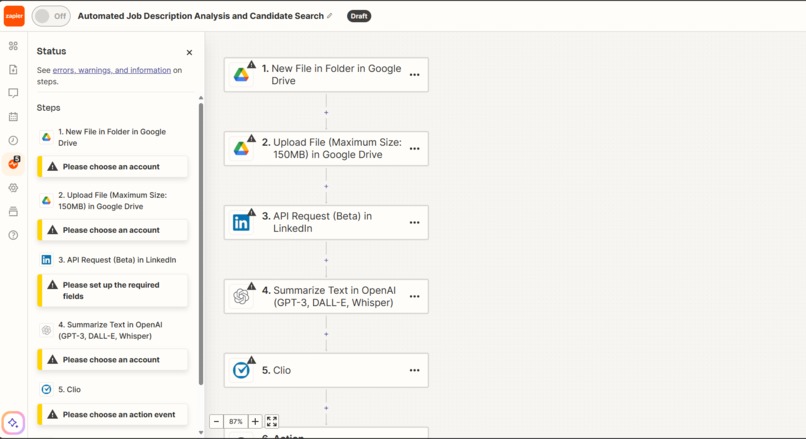This screenshot has width=806, height=439.
Task: Zoom in the canvas with plus button
Action: 255,422
